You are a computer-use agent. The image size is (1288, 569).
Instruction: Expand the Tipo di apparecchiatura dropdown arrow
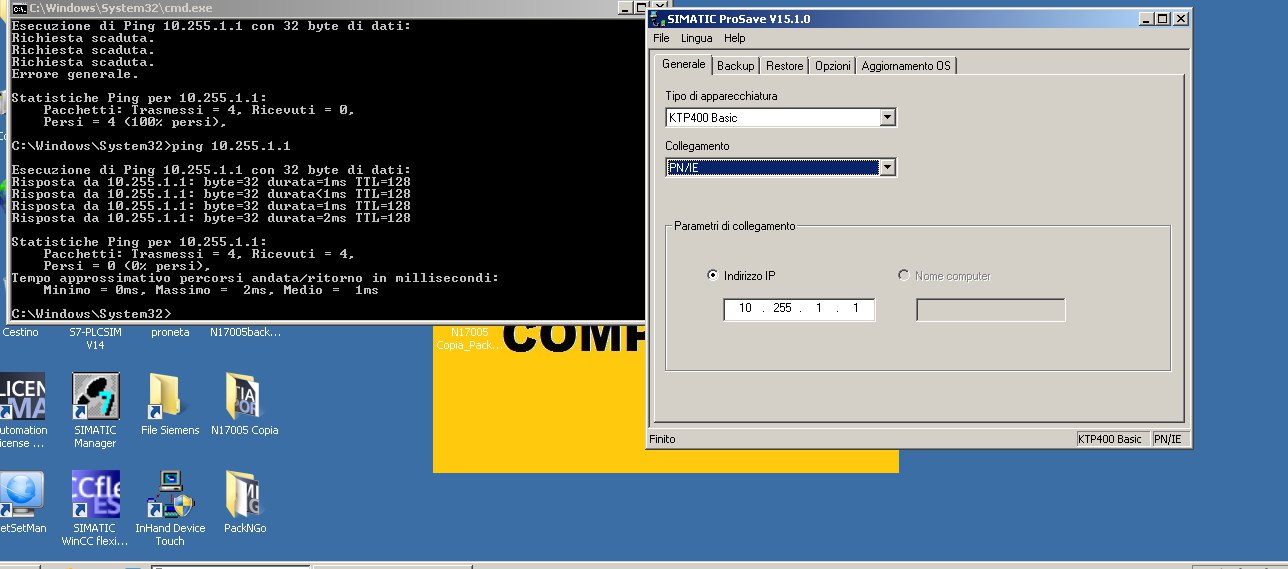887,118
